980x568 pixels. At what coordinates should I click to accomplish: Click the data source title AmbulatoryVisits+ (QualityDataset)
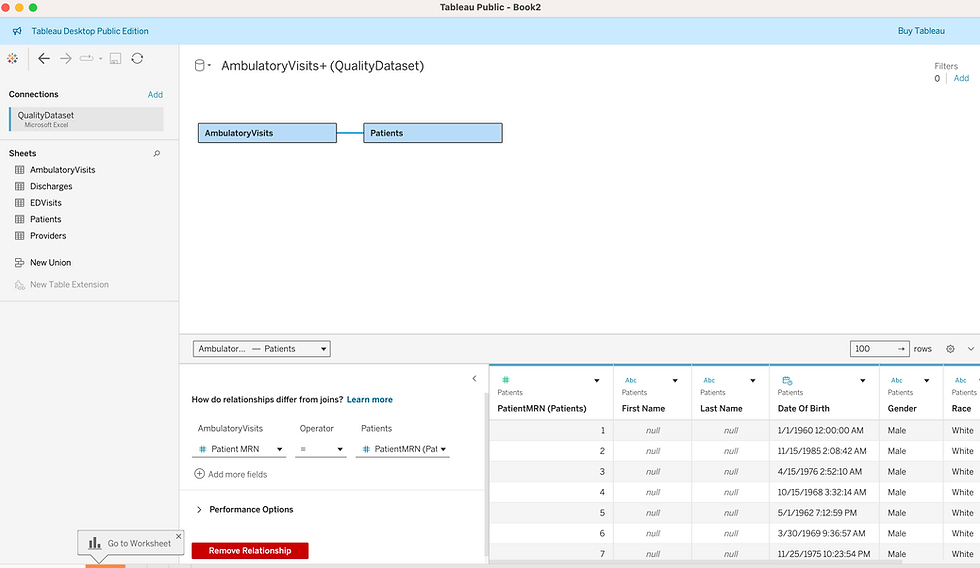[322, 66]
